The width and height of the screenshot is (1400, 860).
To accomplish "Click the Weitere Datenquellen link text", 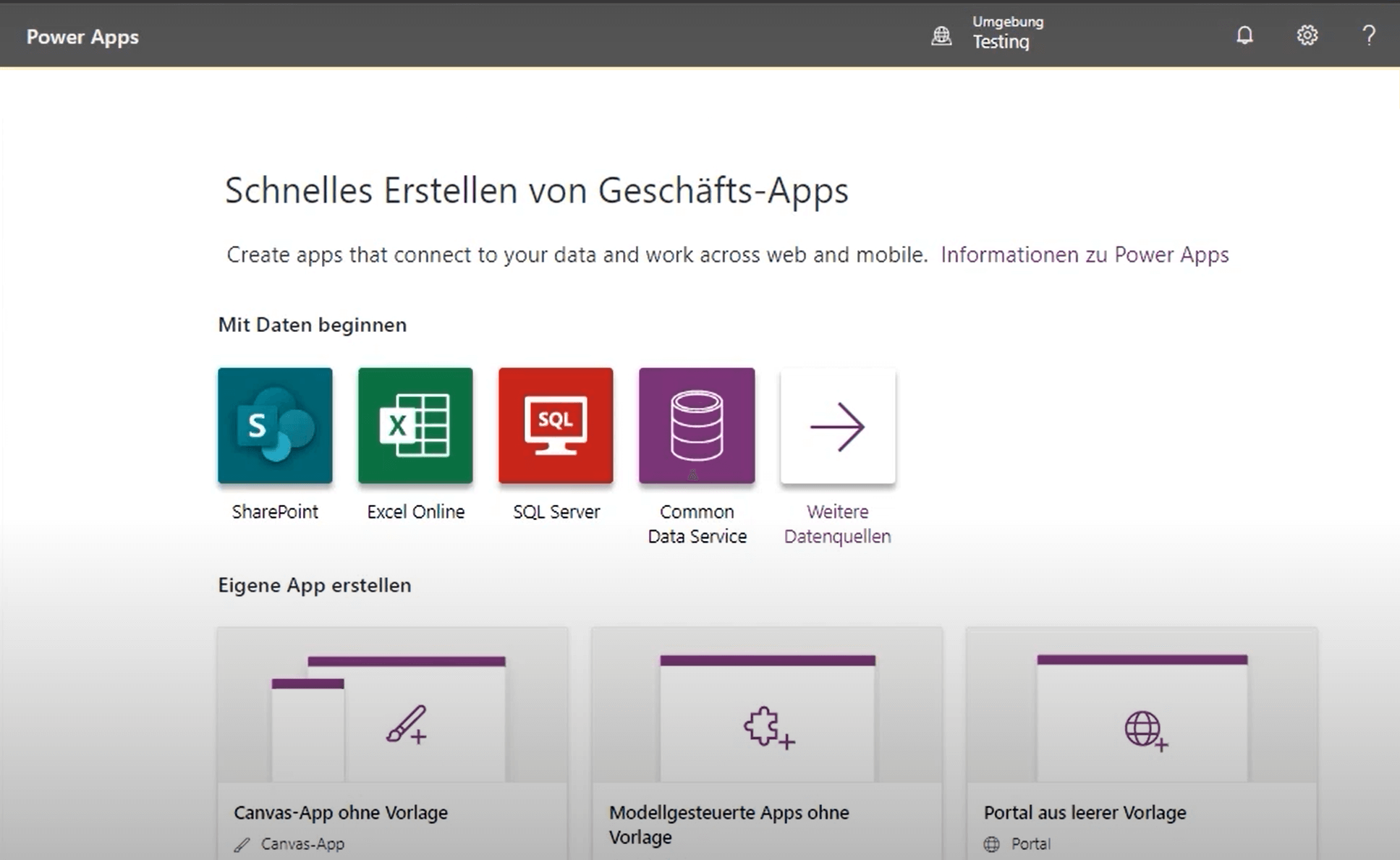I will (x=837, y=524).
